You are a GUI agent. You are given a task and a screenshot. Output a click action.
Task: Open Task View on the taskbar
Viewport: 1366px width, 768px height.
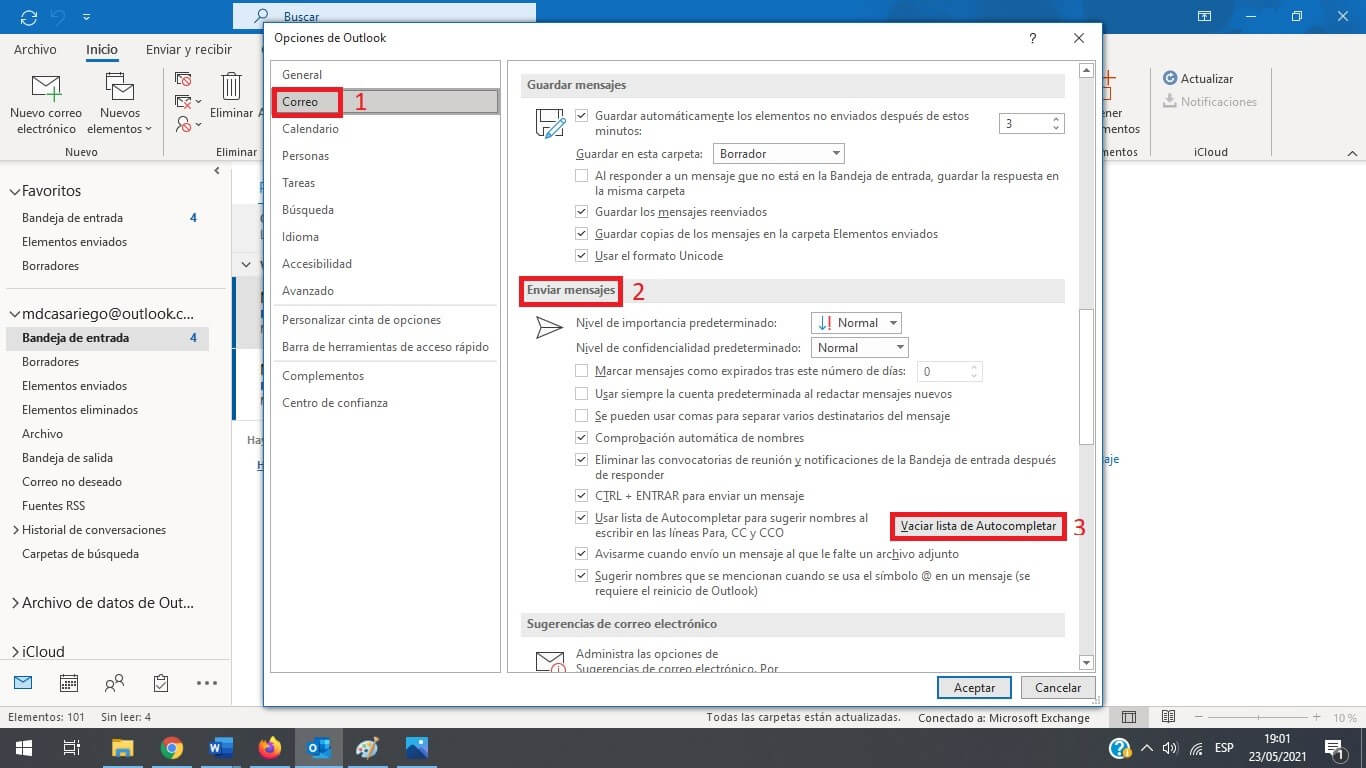pyautogui.click(x=72, y=748)
